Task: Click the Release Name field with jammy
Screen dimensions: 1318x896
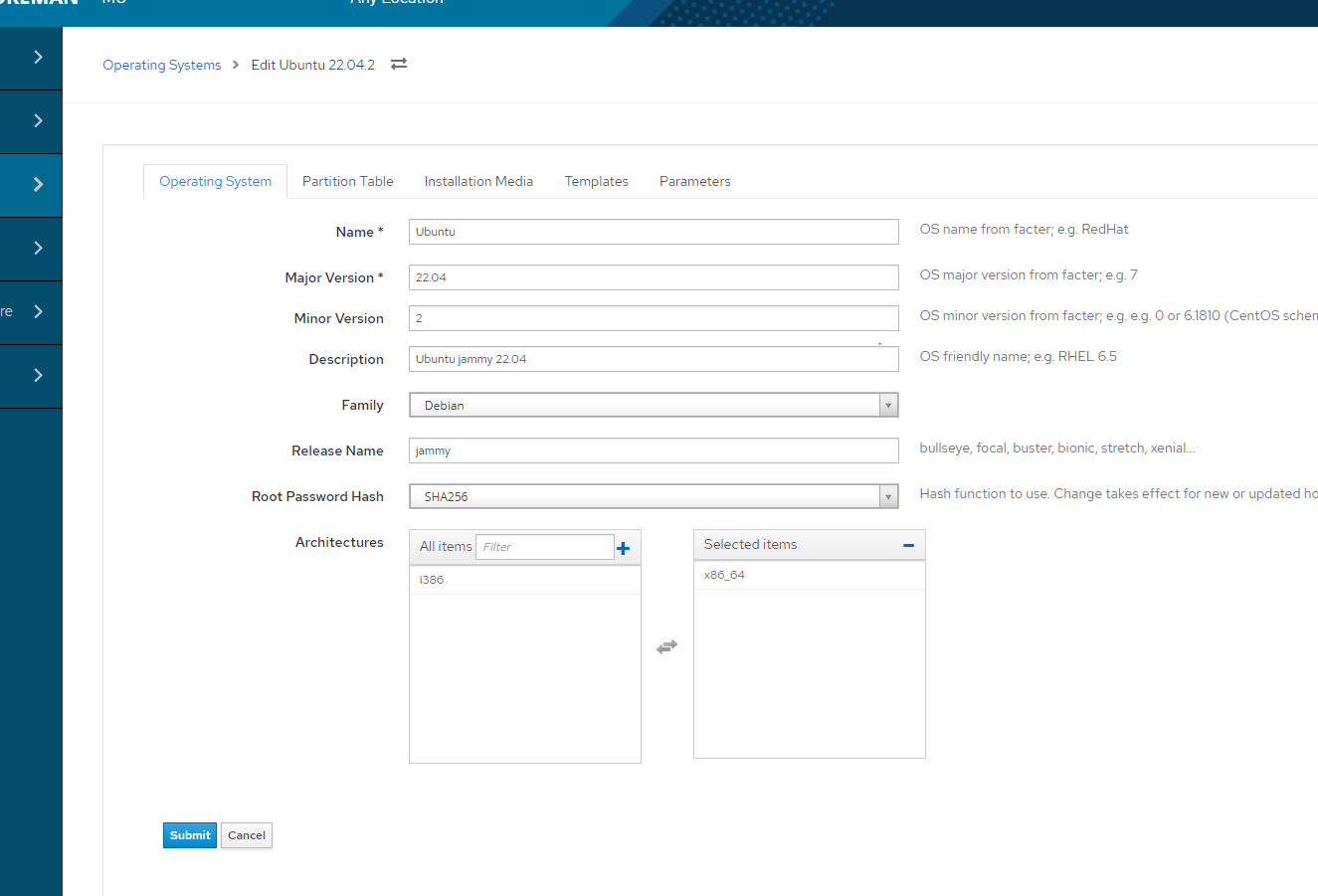Action: pyautogui.click(x=654, y=450)
